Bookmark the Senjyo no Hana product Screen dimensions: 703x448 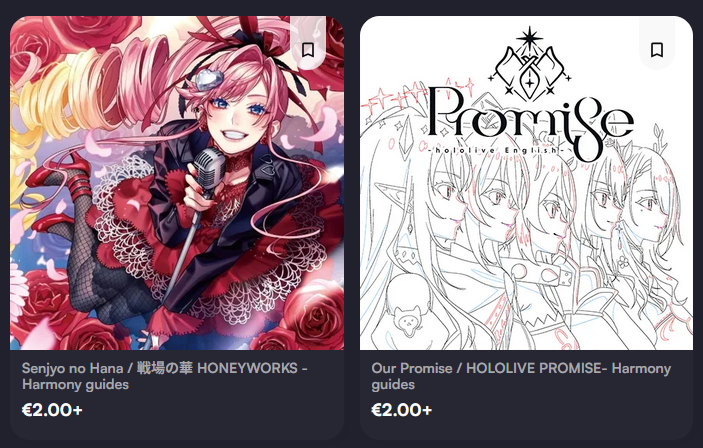(308, 50)
